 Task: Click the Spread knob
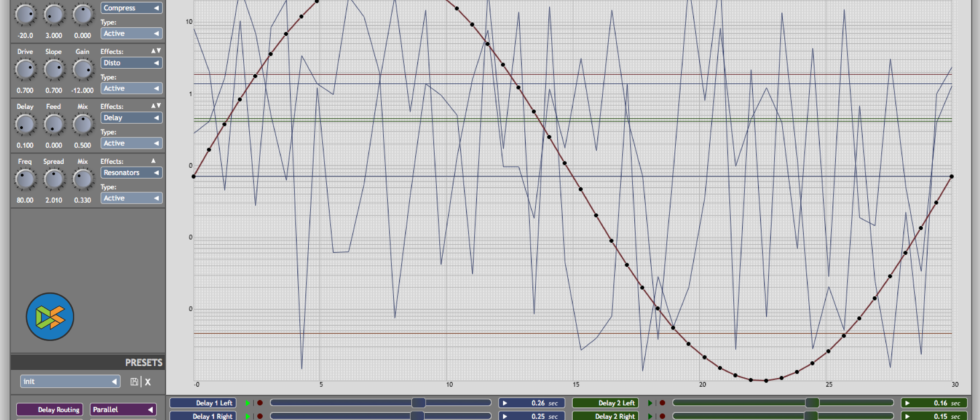coord(54,179)
